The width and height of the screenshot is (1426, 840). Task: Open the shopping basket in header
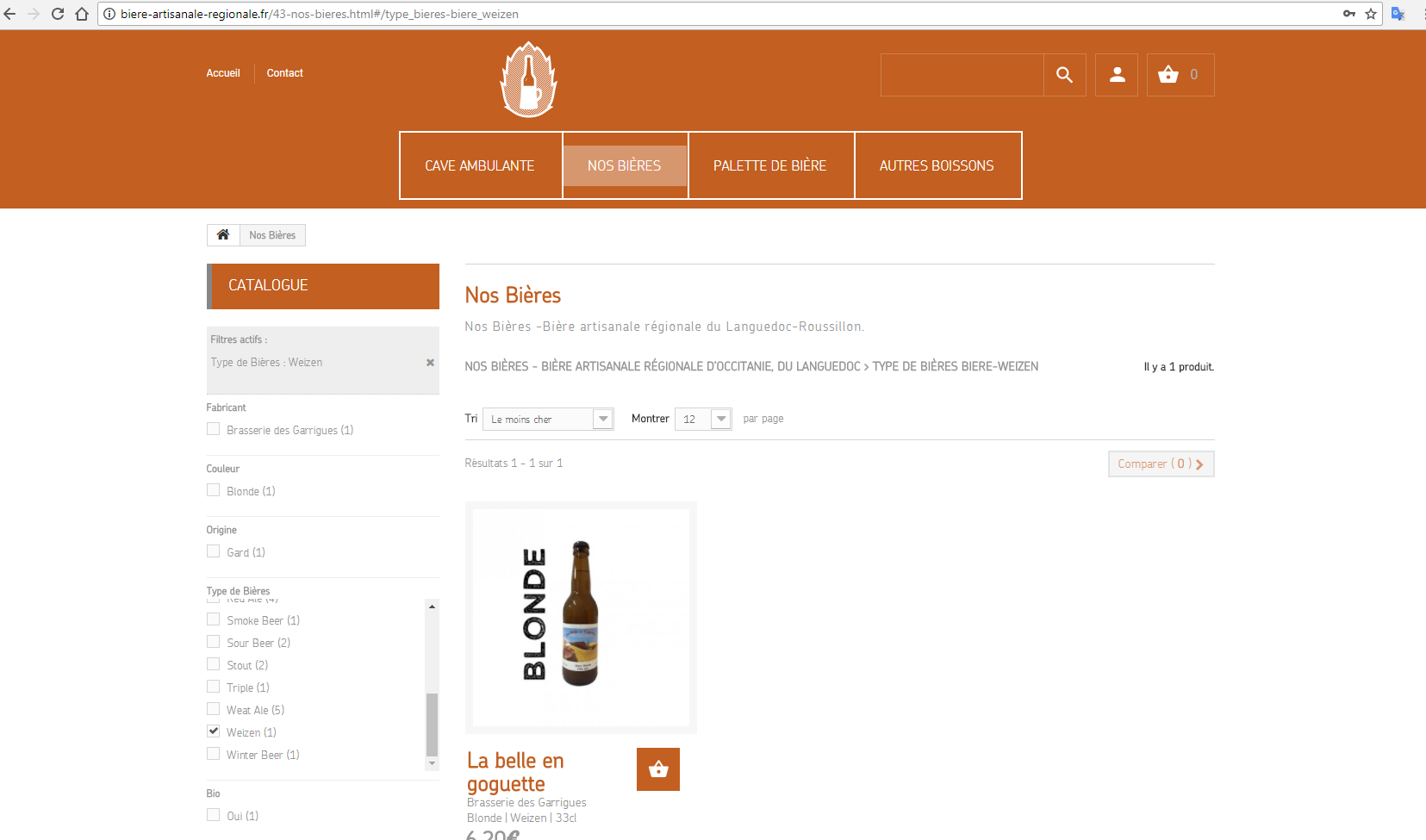[x=1180, y=75]
